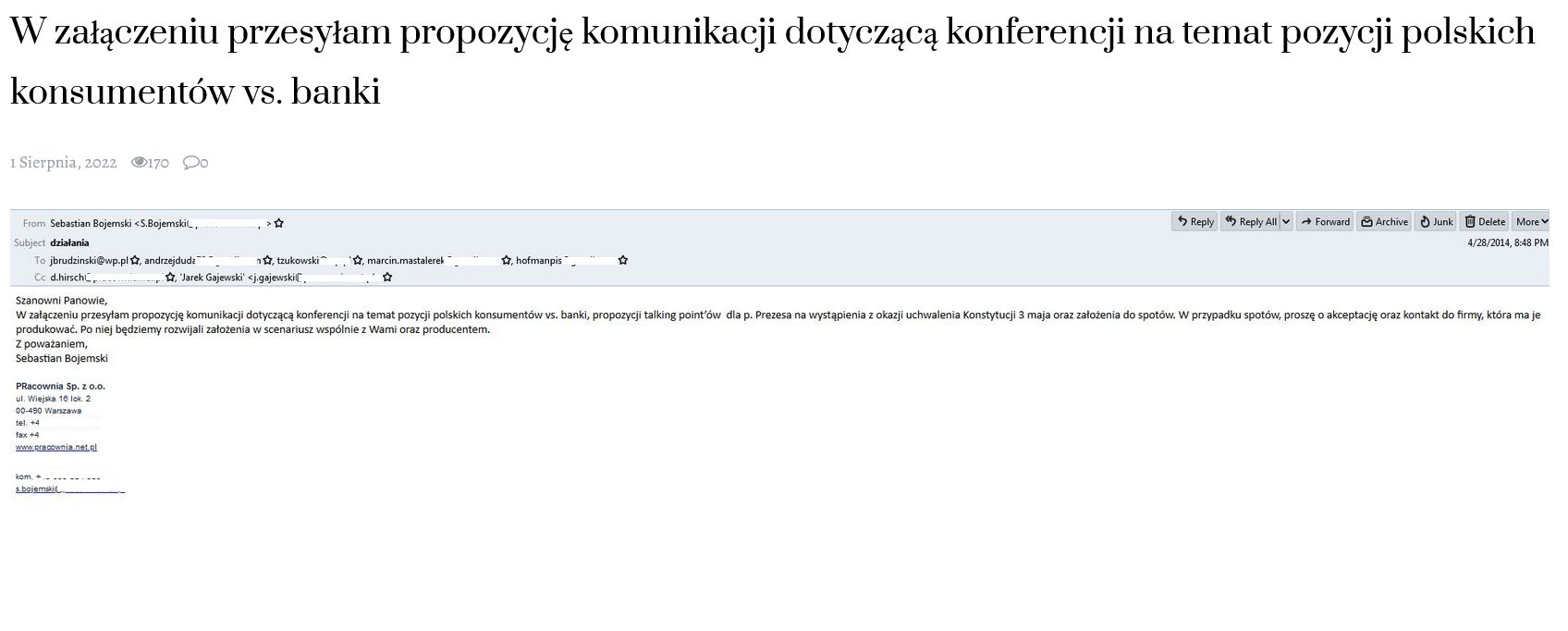Click the sender name Sebastian Bojemski in From
The image size is (1568, 631).
coord(91,223)
